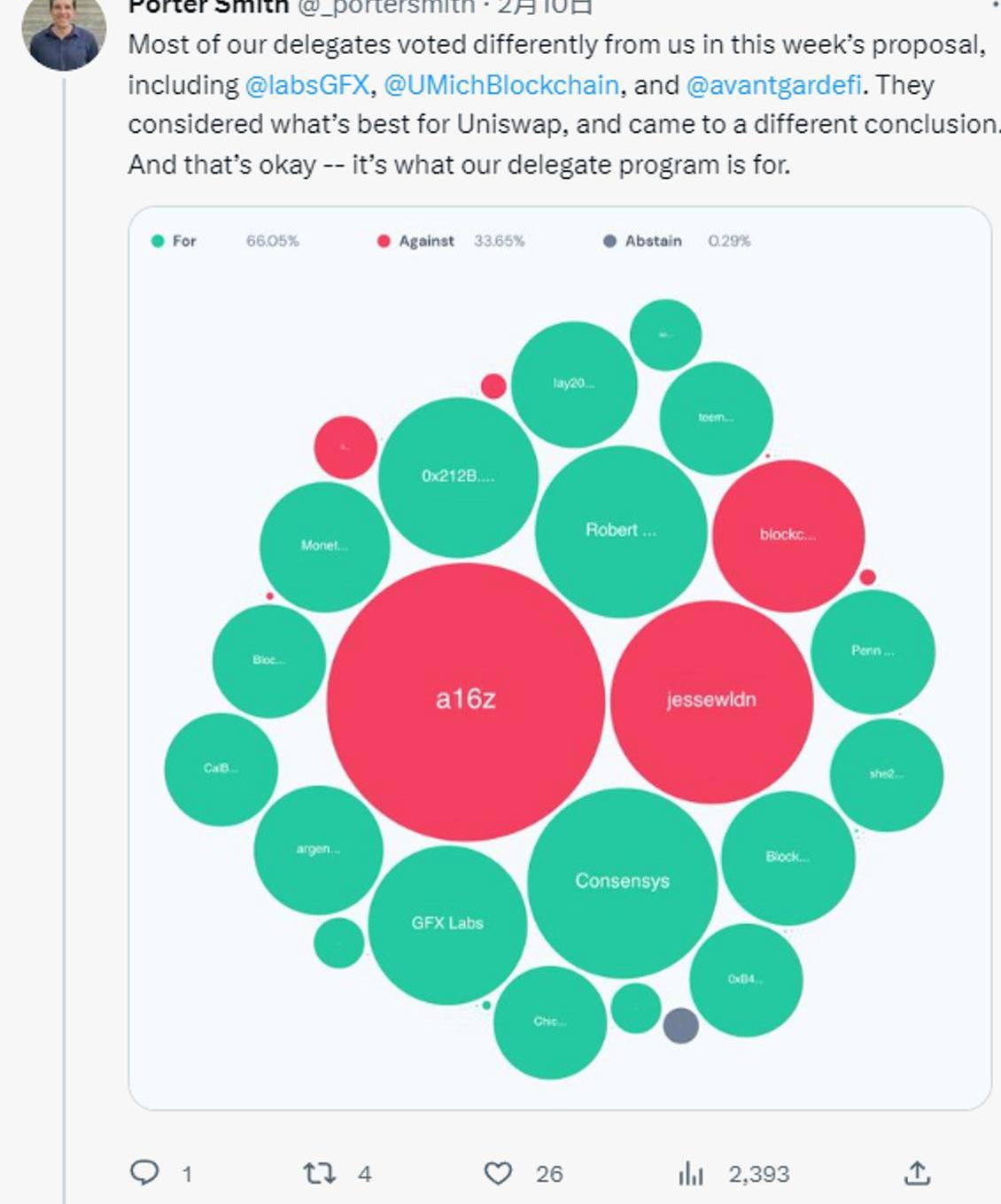
Task: Click the small gray abstain bubble
Action: [x=680, y=1025]
